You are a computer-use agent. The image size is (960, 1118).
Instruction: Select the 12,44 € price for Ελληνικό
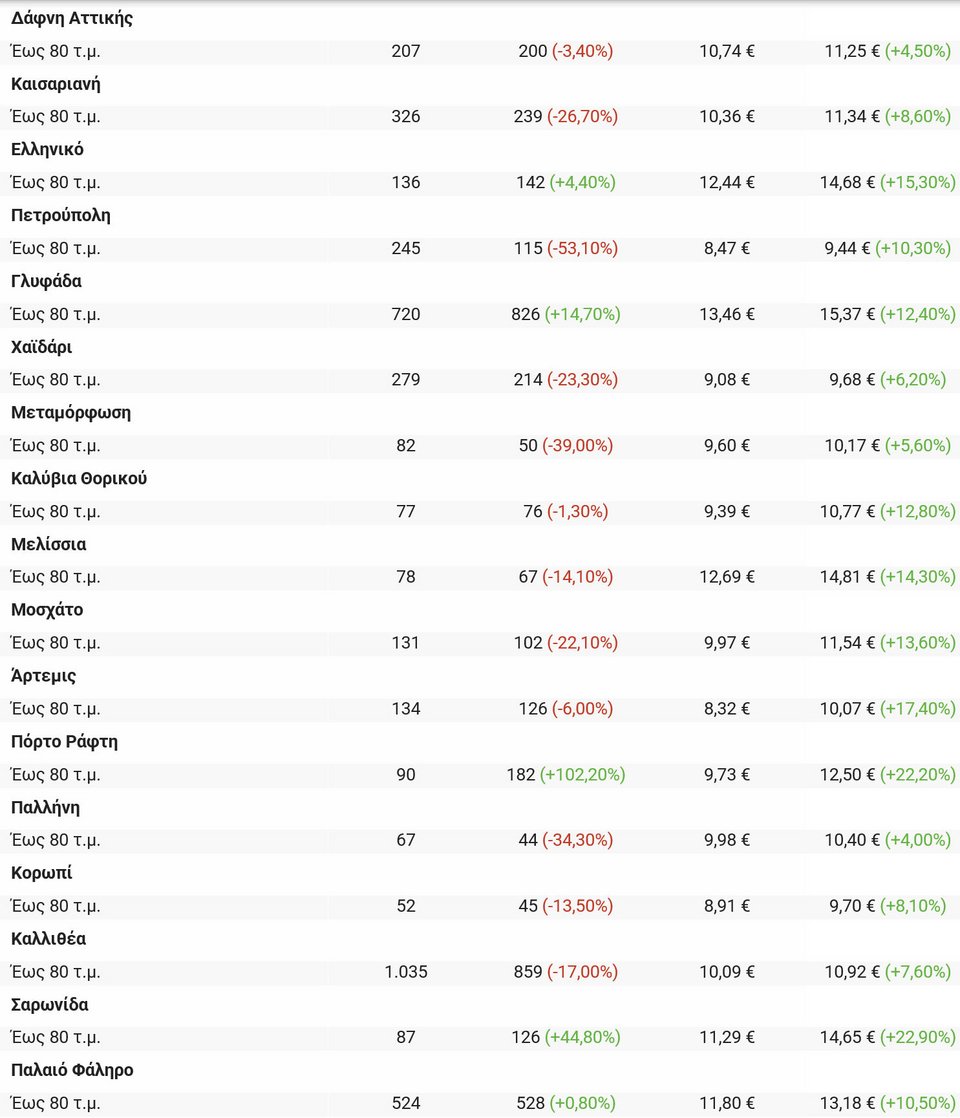click(x=727, y=183)
